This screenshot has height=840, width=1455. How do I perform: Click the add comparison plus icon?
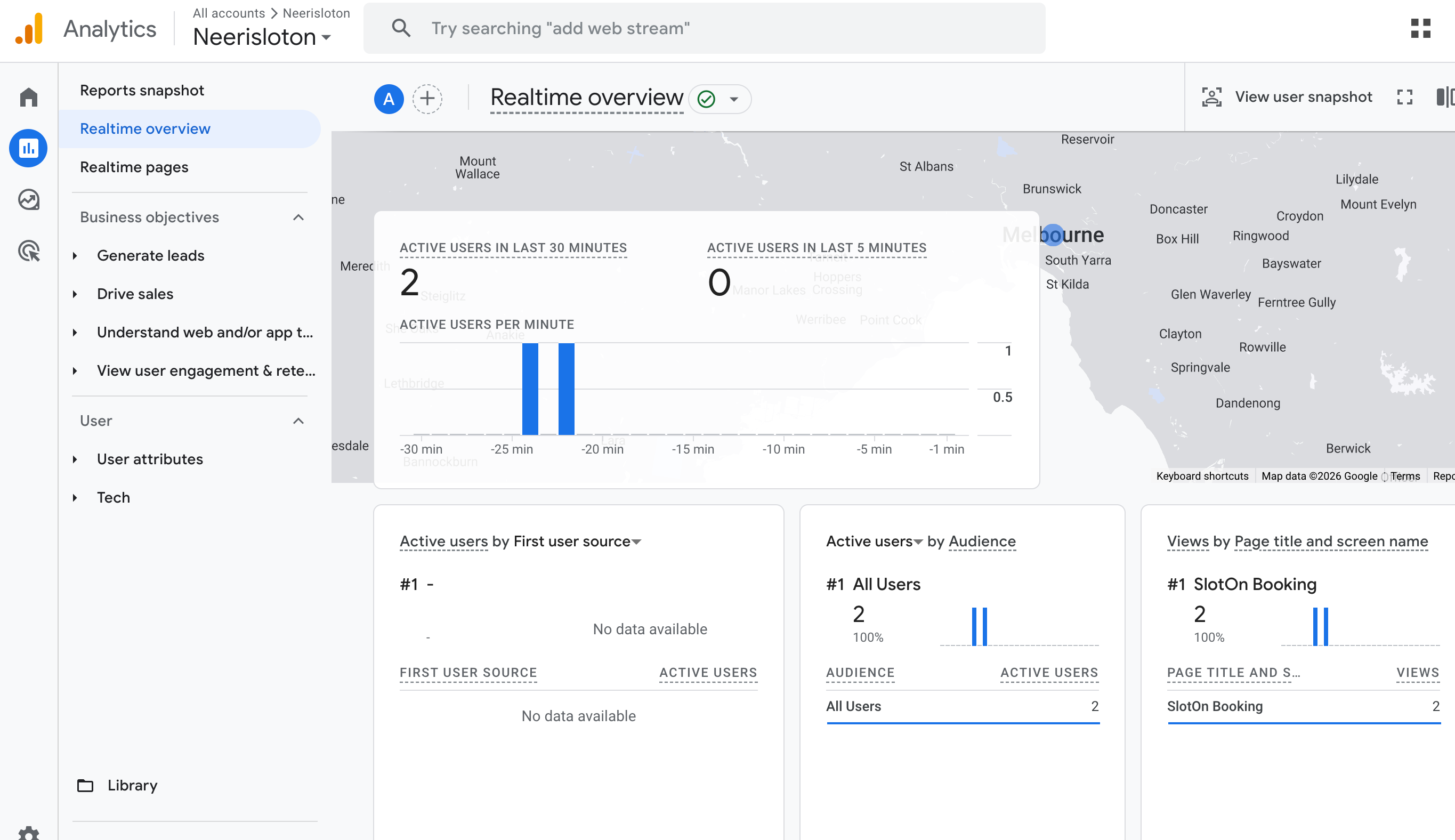coord(427,99)
